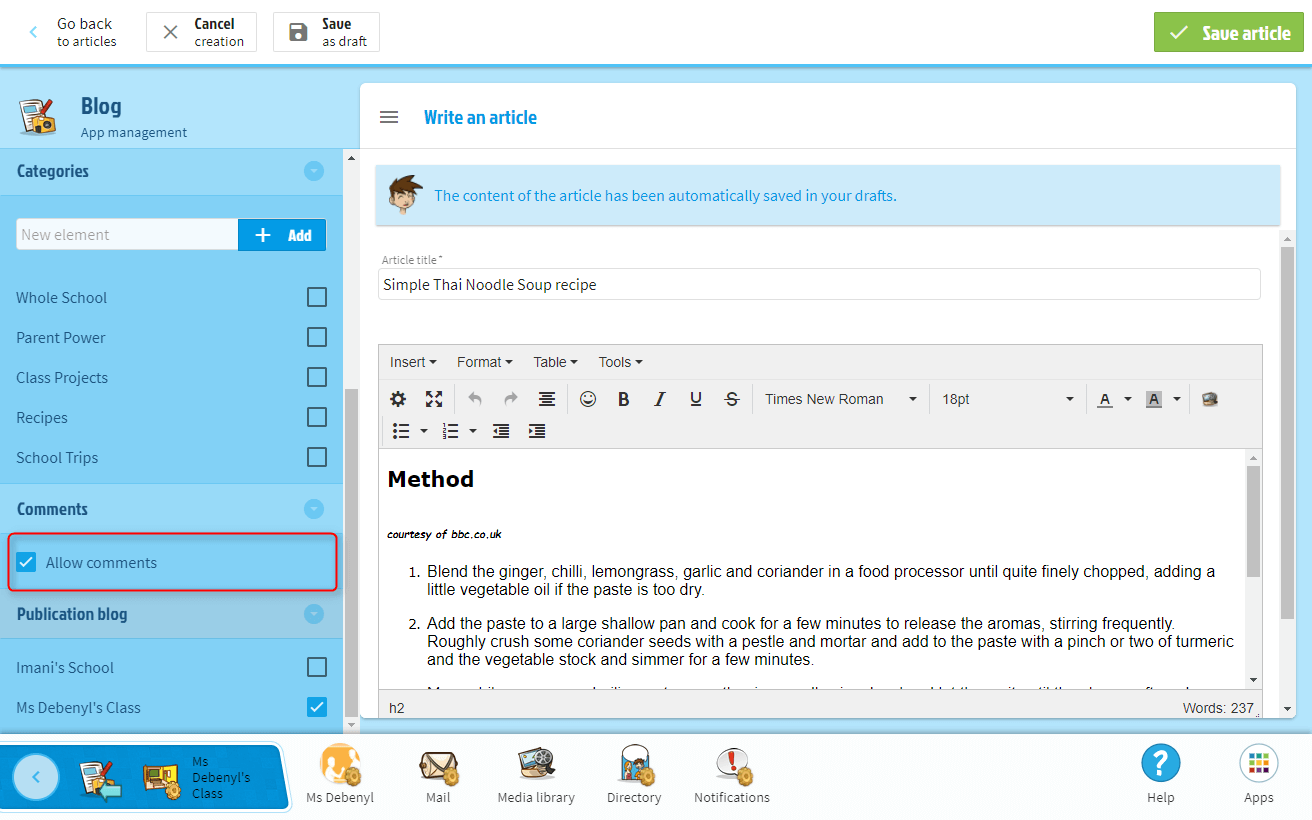Viewport: 1312px width, 820px height.
Task: Collapse the Publication blog section
Action: tap(314, 614)
